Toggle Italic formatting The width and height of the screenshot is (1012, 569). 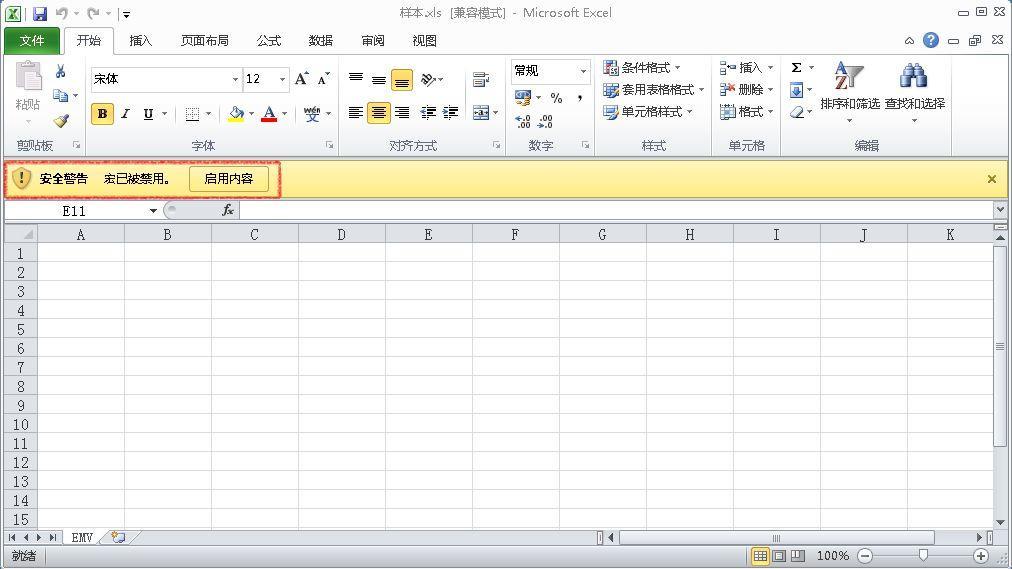click(x=125, y=114)
